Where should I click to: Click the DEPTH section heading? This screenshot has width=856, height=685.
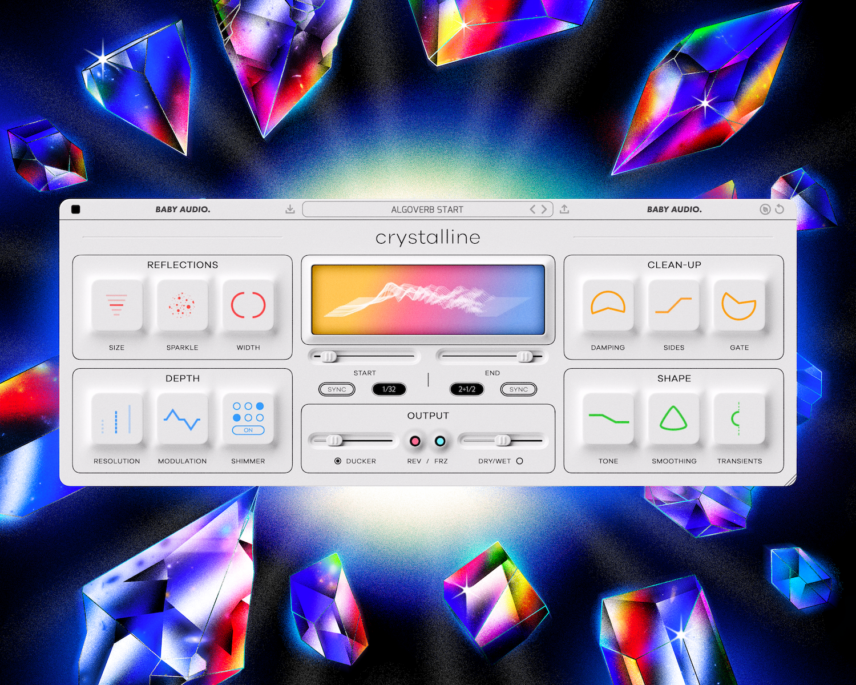(182, 378)
